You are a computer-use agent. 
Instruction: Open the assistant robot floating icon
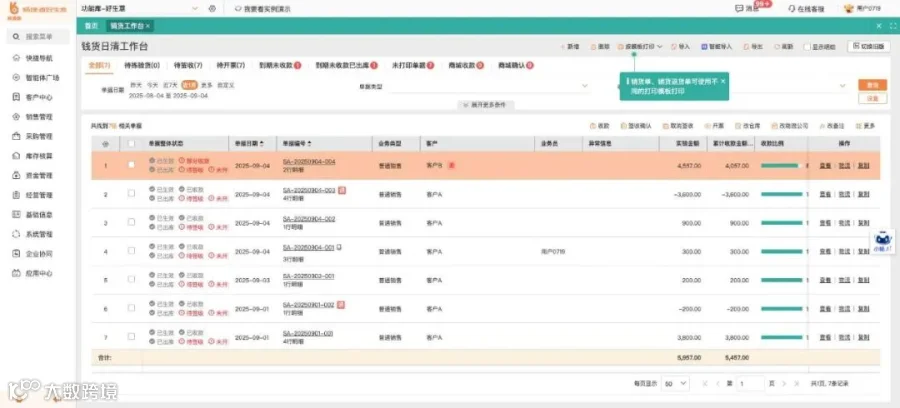point(882,241)
